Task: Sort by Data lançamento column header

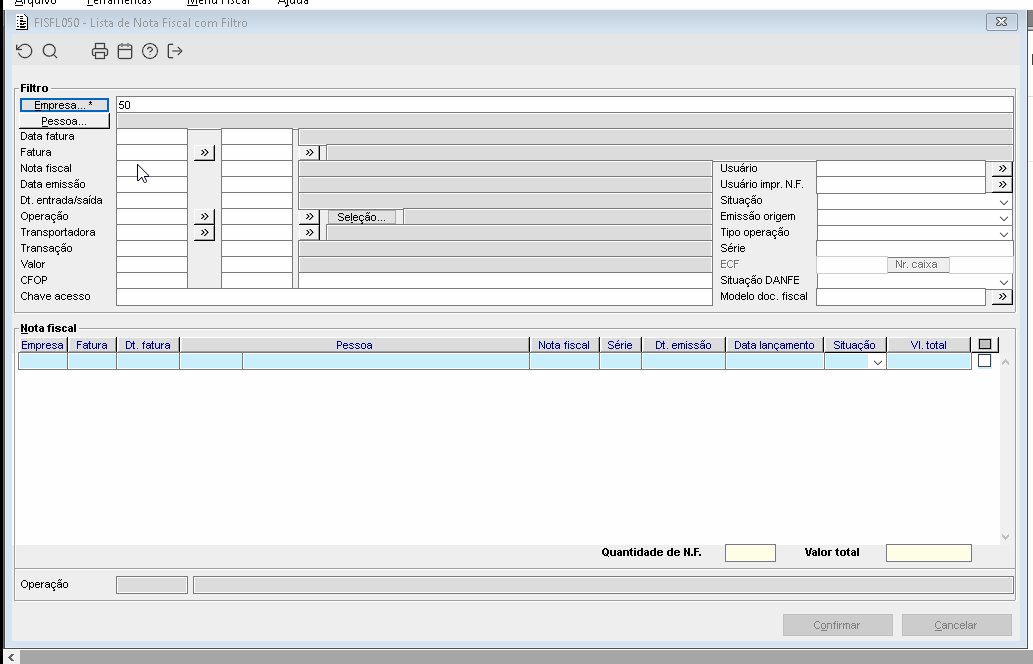Action: [774, 345]
